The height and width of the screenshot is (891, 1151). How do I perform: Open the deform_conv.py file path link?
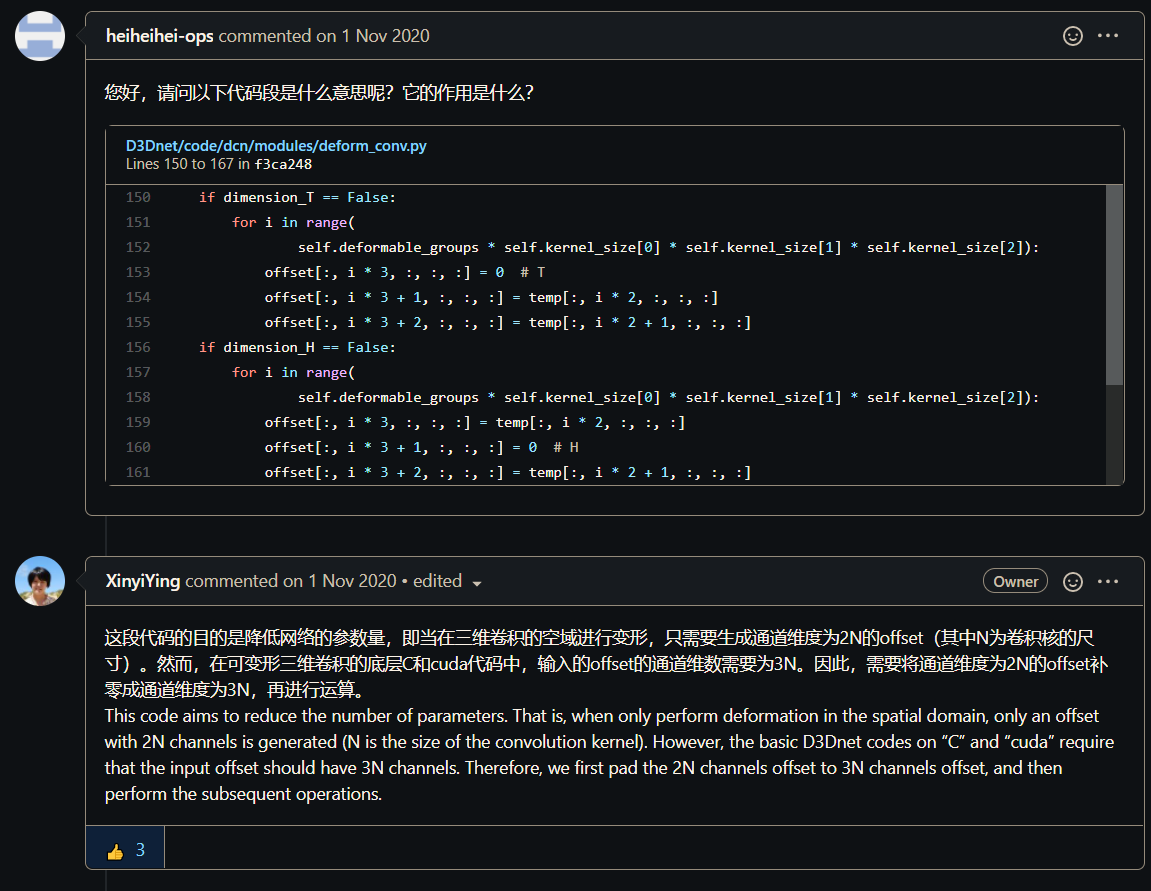coord(276,145)
